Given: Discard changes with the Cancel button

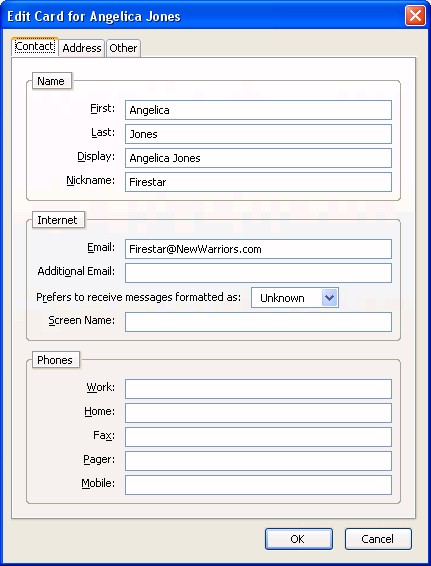Looking at the screenshot, I should tap(378, 539).
